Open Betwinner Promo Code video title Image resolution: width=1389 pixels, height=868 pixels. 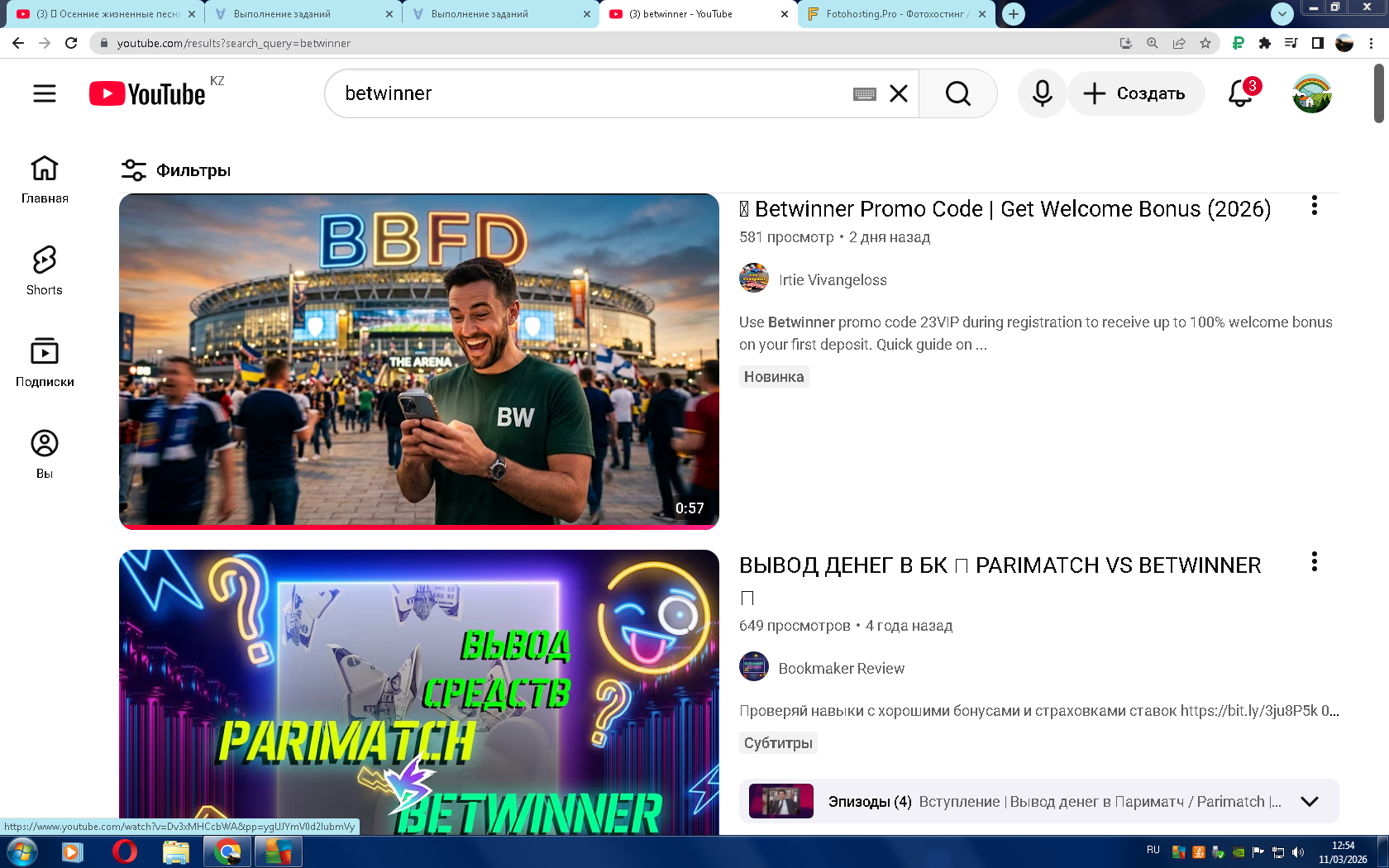tap(1005, 209)
